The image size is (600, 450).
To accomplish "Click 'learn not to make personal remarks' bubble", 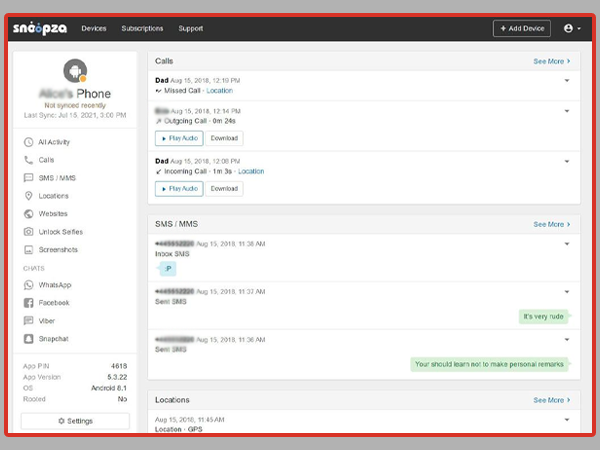I will point(489,364).
